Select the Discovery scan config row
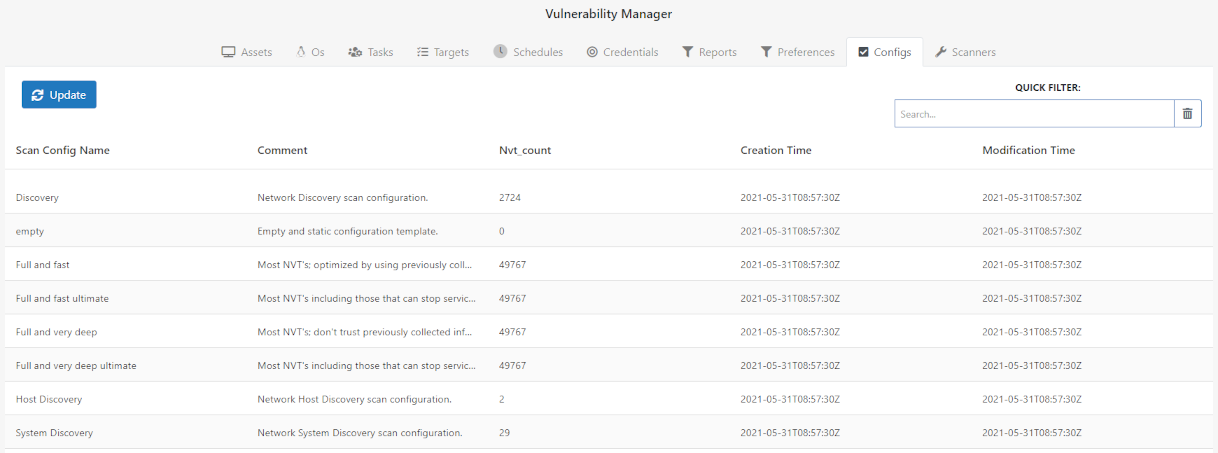This screenshot has width=1218, height=453. pos(609,197)
